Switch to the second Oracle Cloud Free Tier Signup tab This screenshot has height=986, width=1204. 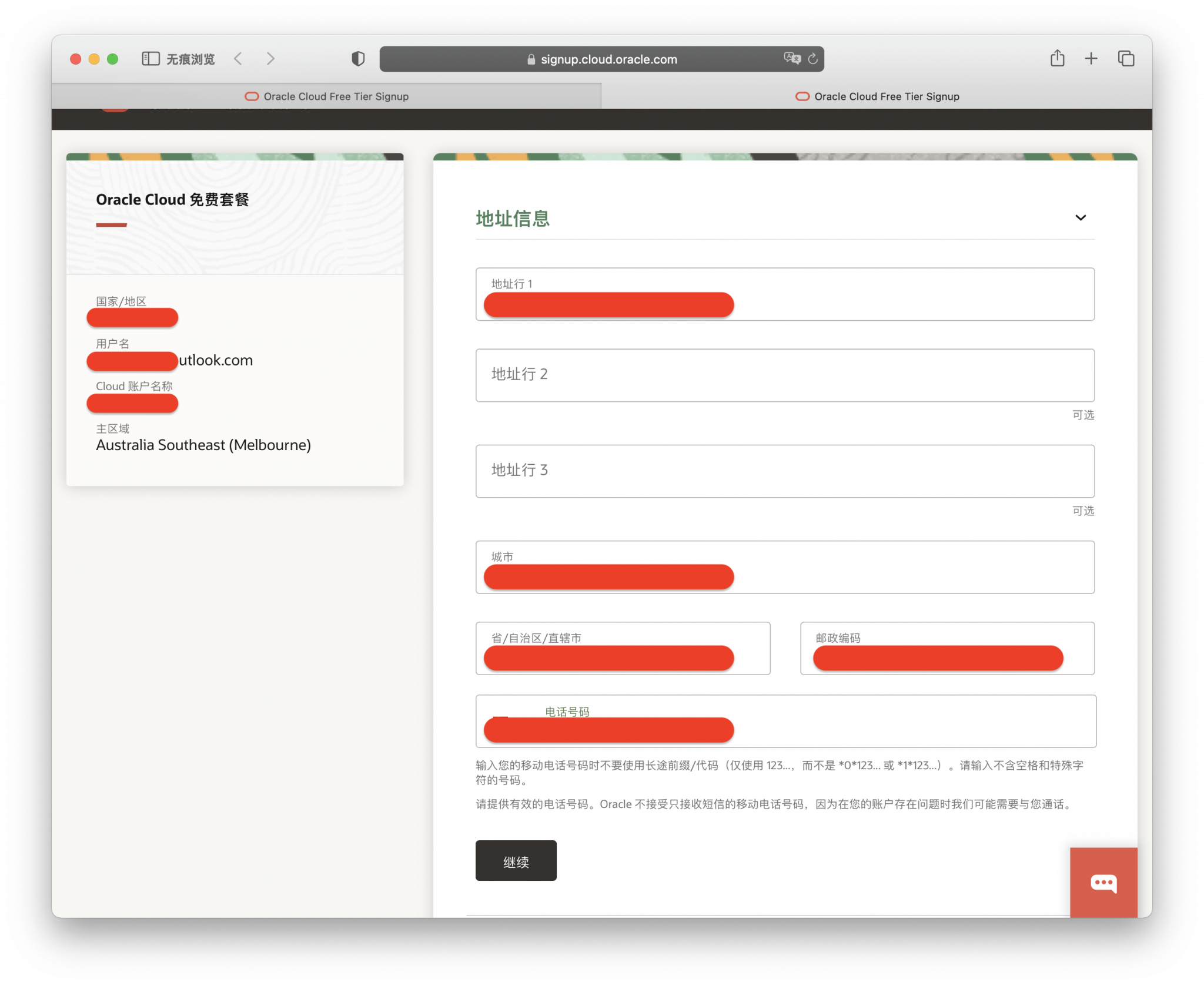pos(877,96)
